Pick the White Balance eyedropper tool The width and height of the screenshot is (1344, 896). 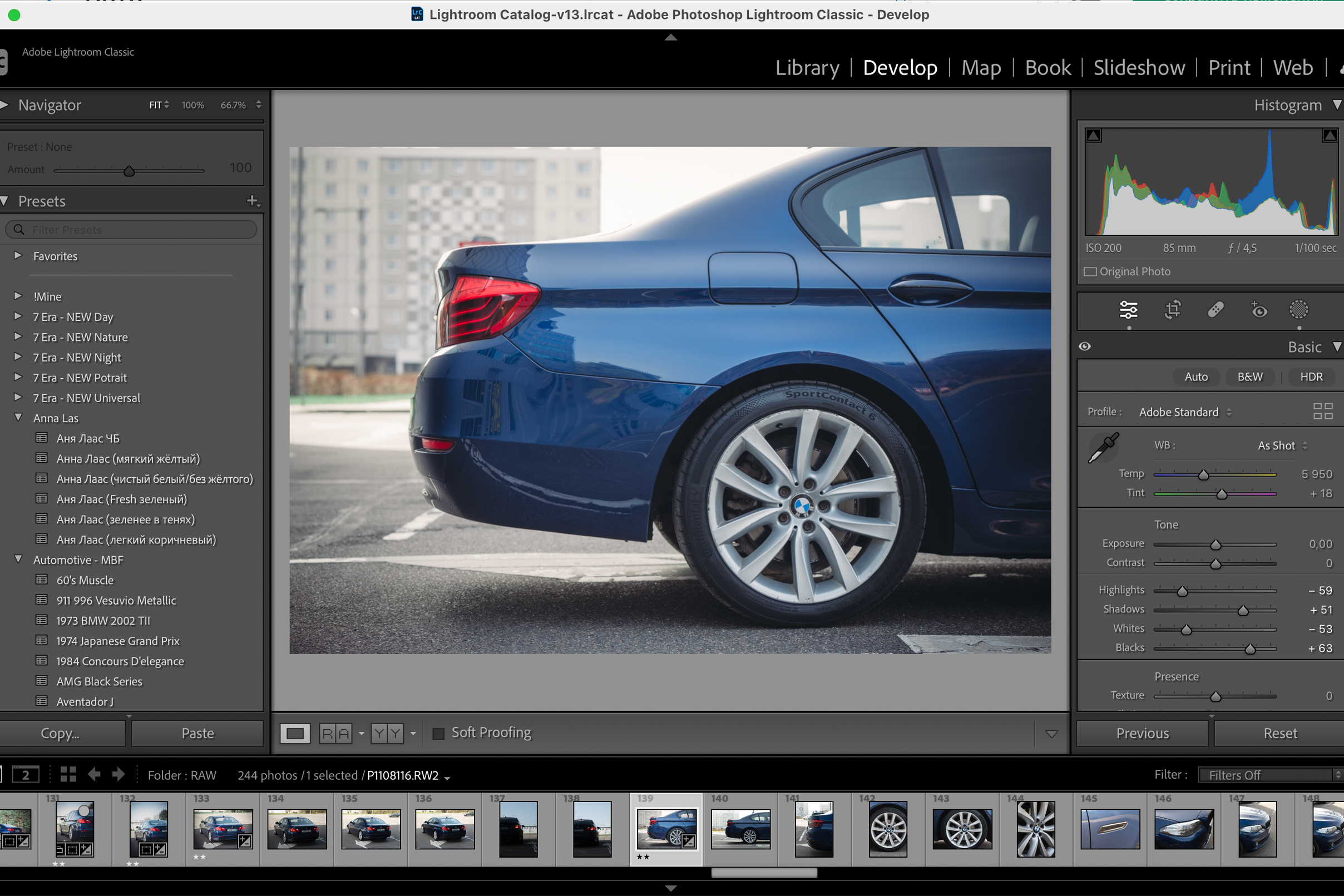click(1104, 447)
